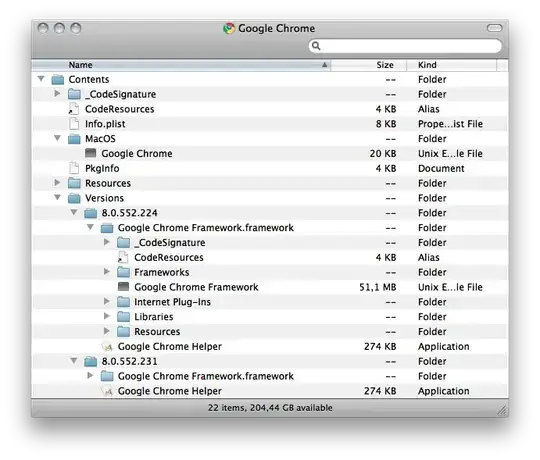The width and height of the screenshot is (540, 460).
Task: Sort by the Size column header
Action: point(369,65)
